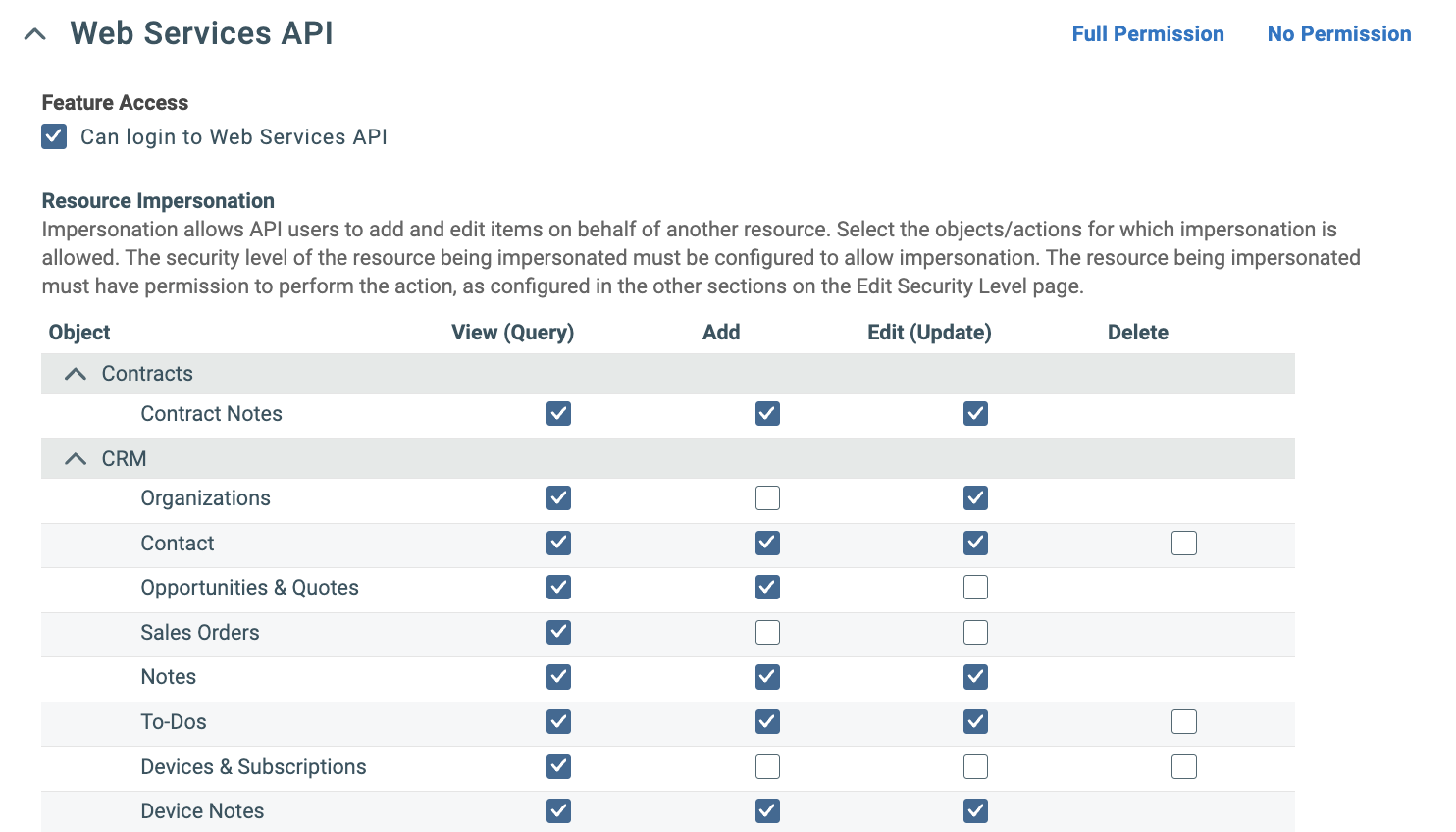Enable Delete permission for Contact
The image size is (1456, 832).
tap(1183, 543)
